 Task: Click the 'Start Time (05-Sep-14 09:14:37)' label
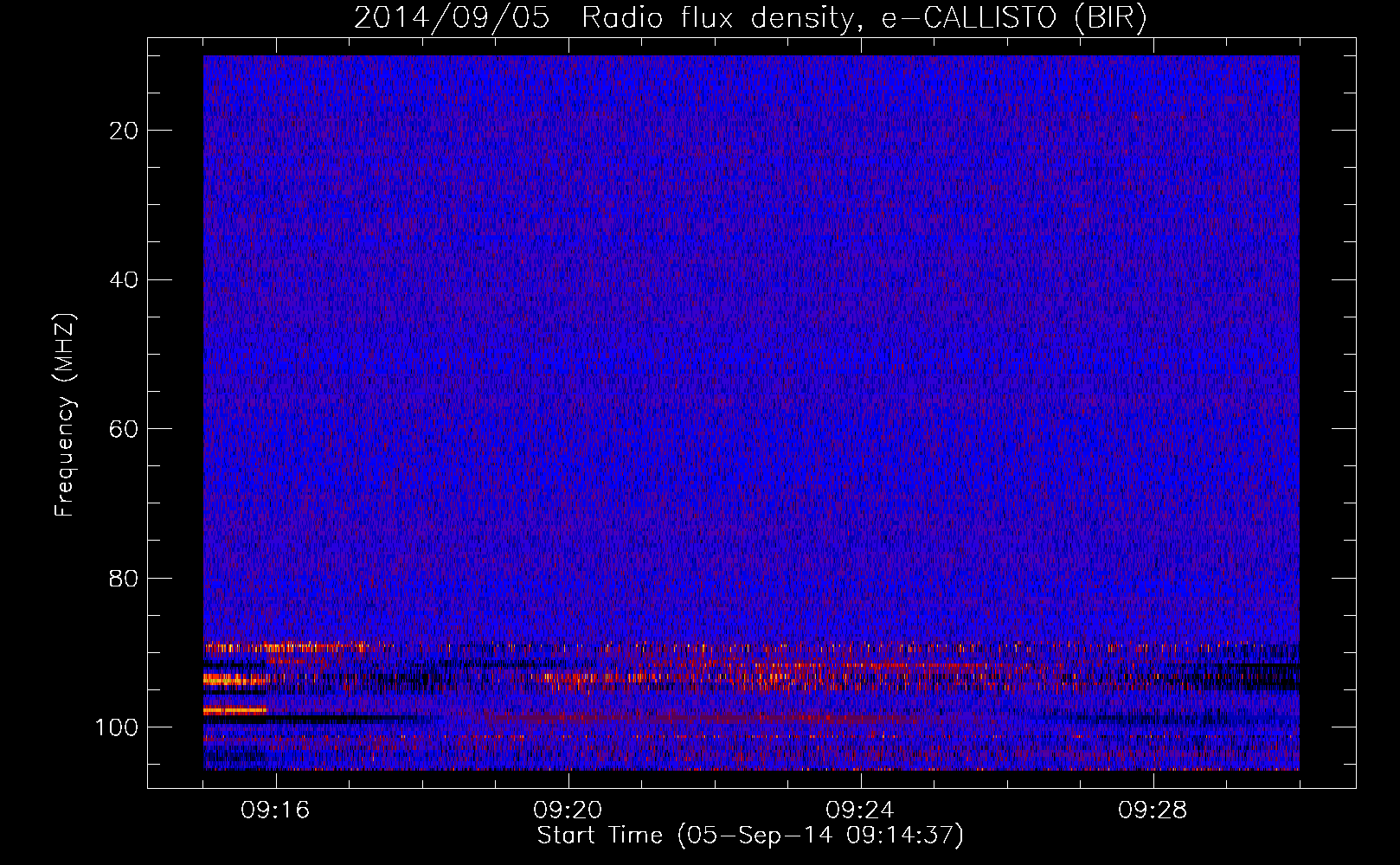750,836
